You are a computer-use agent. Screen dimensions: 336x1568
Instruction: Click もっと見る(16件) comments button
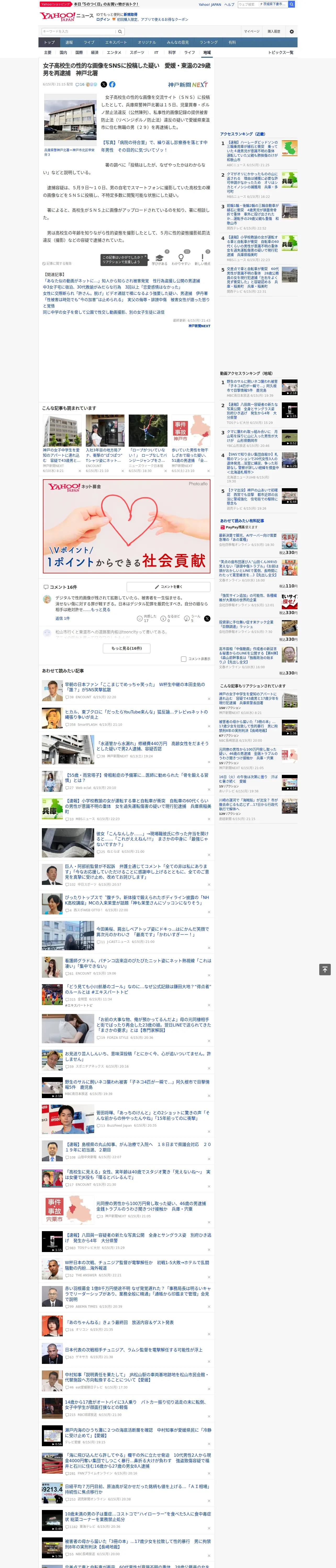127,648
